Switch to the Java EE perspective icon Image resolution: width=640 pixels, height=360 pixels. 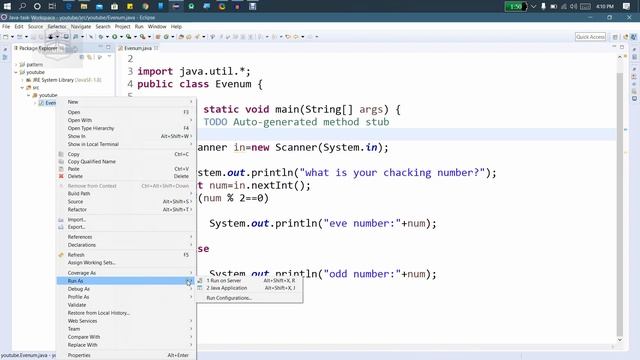point(625,37)
